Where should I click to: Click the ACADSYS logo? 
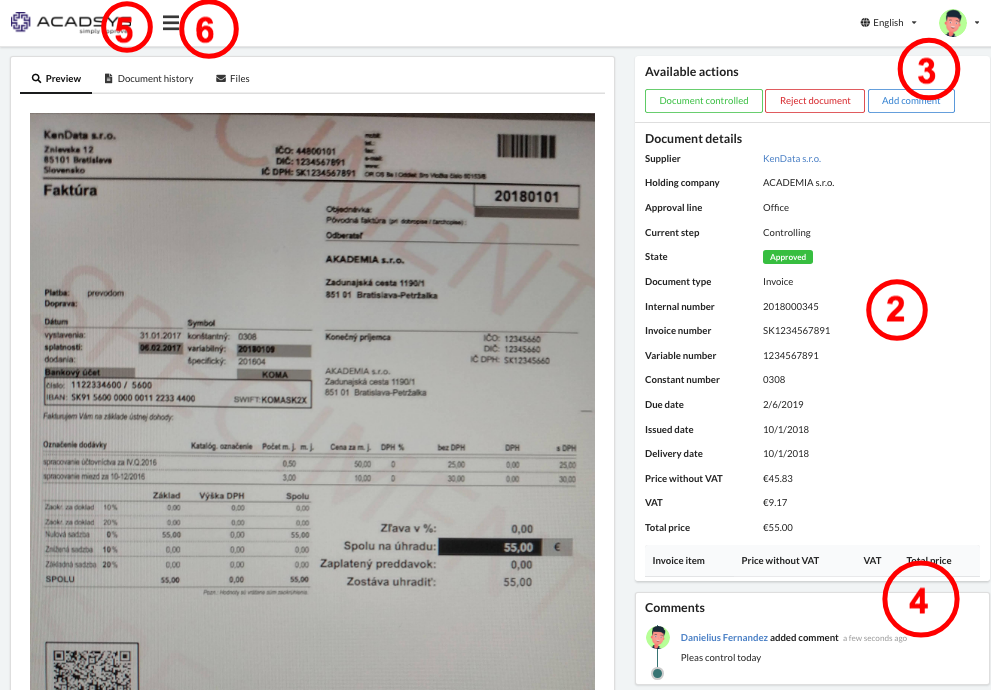pos(71,22)
